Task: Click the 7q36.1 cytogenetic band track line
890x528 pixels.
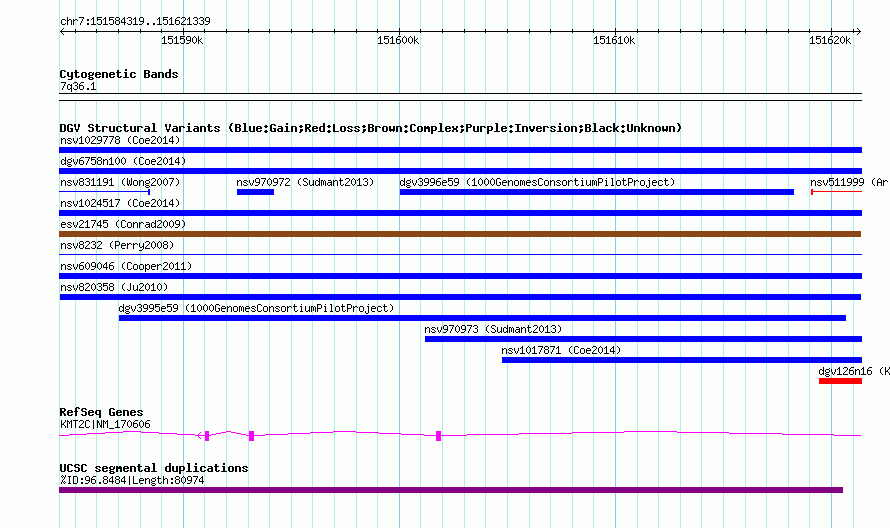Action: (460, 97)
